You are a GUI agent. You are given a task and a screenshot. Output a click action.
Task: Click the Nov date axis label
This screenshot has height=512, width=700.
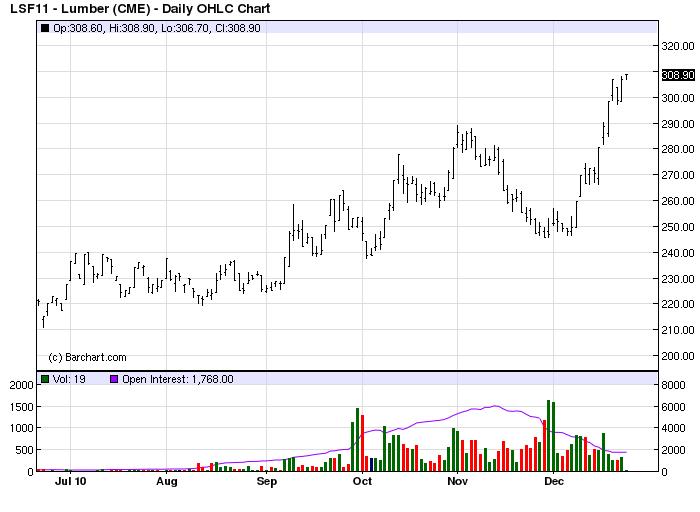point(457,481)
